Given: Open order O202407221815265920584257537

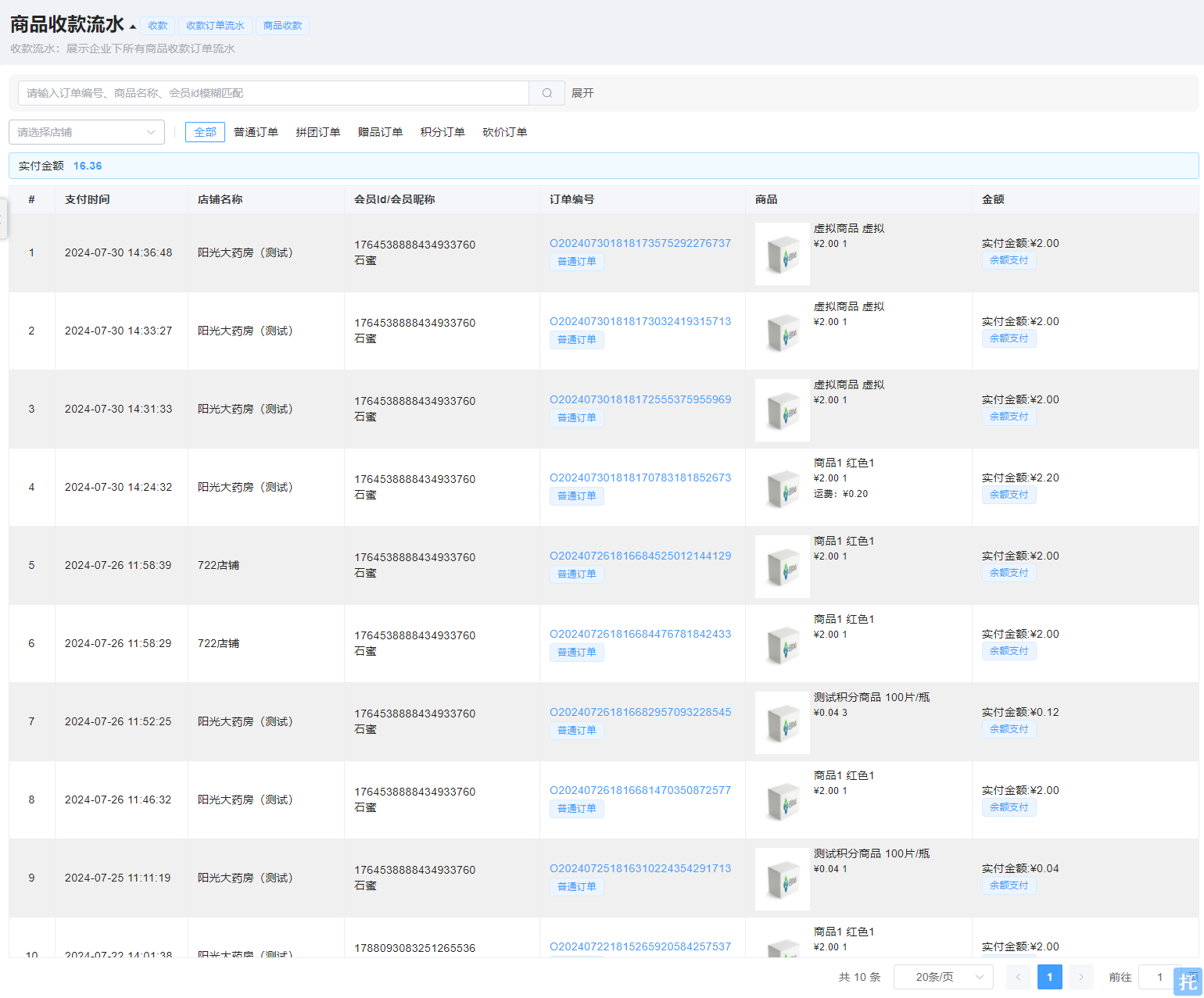Looking at the screenshot, I should point(640,946).
